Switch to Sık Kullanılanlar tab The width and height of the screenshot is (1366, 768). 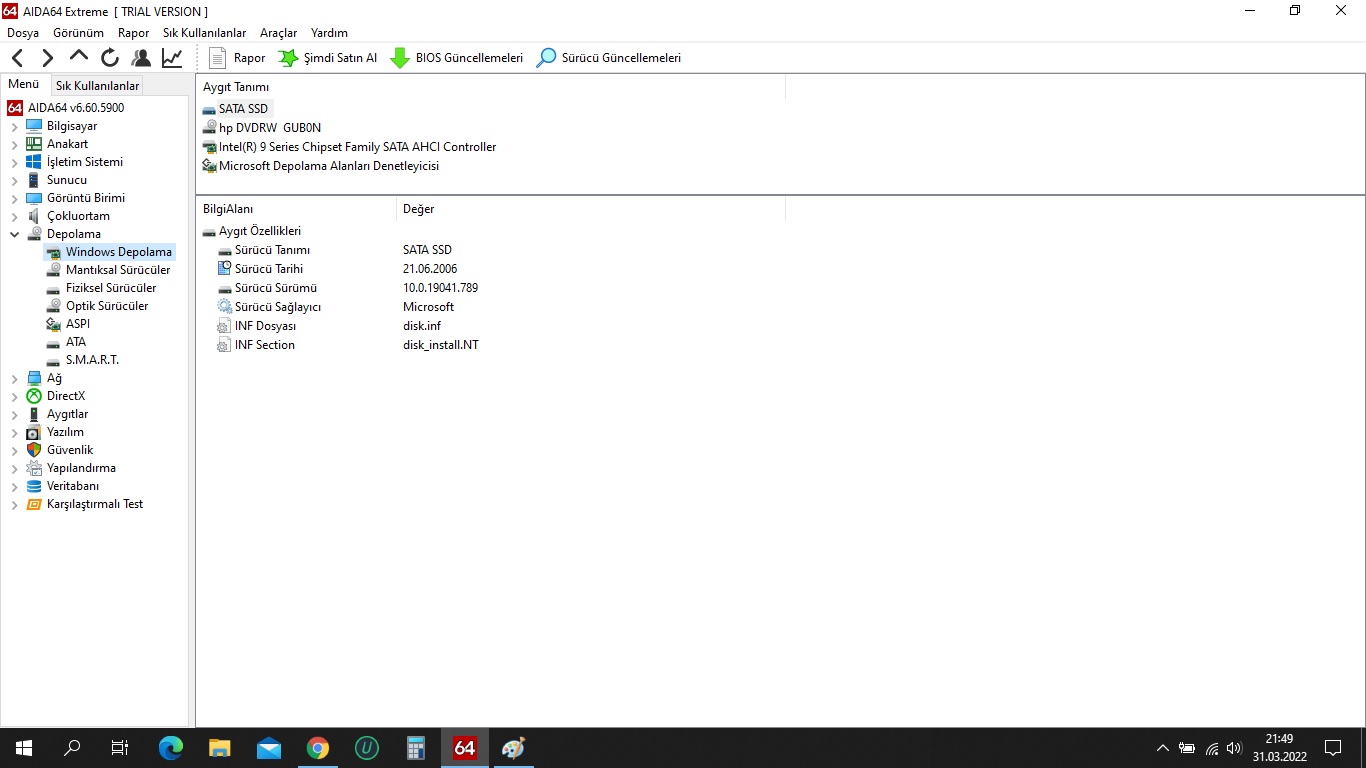(x=97, y=86)
